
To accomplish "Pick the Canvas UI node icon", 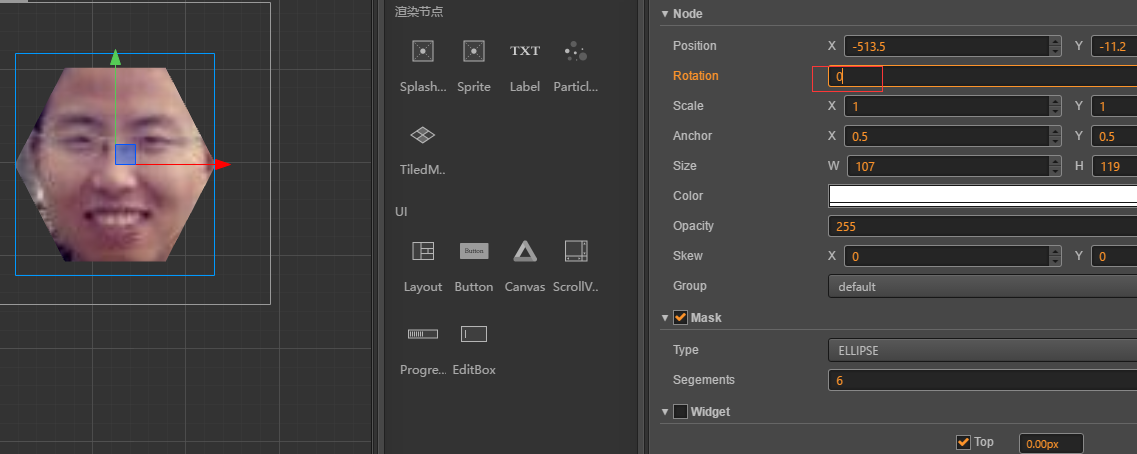I will (525, 251).
